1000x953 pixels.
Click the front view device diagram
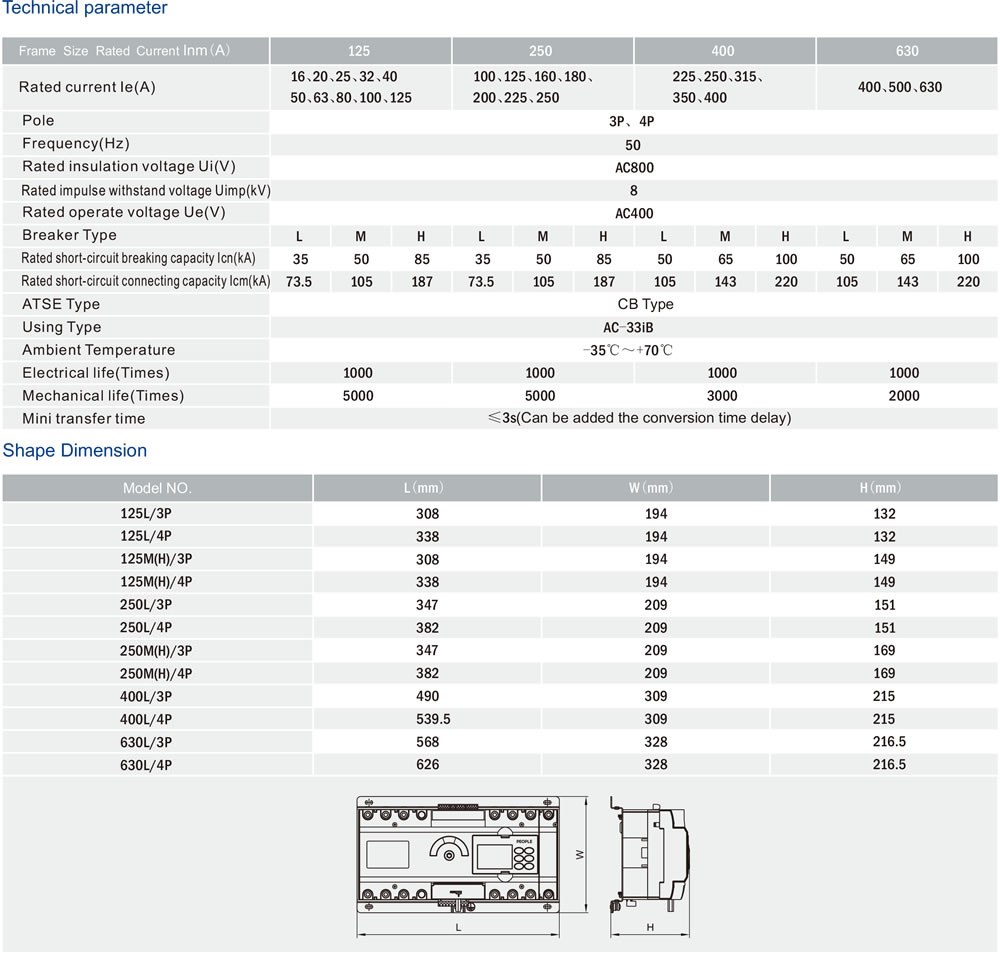[x=458, y=854]
